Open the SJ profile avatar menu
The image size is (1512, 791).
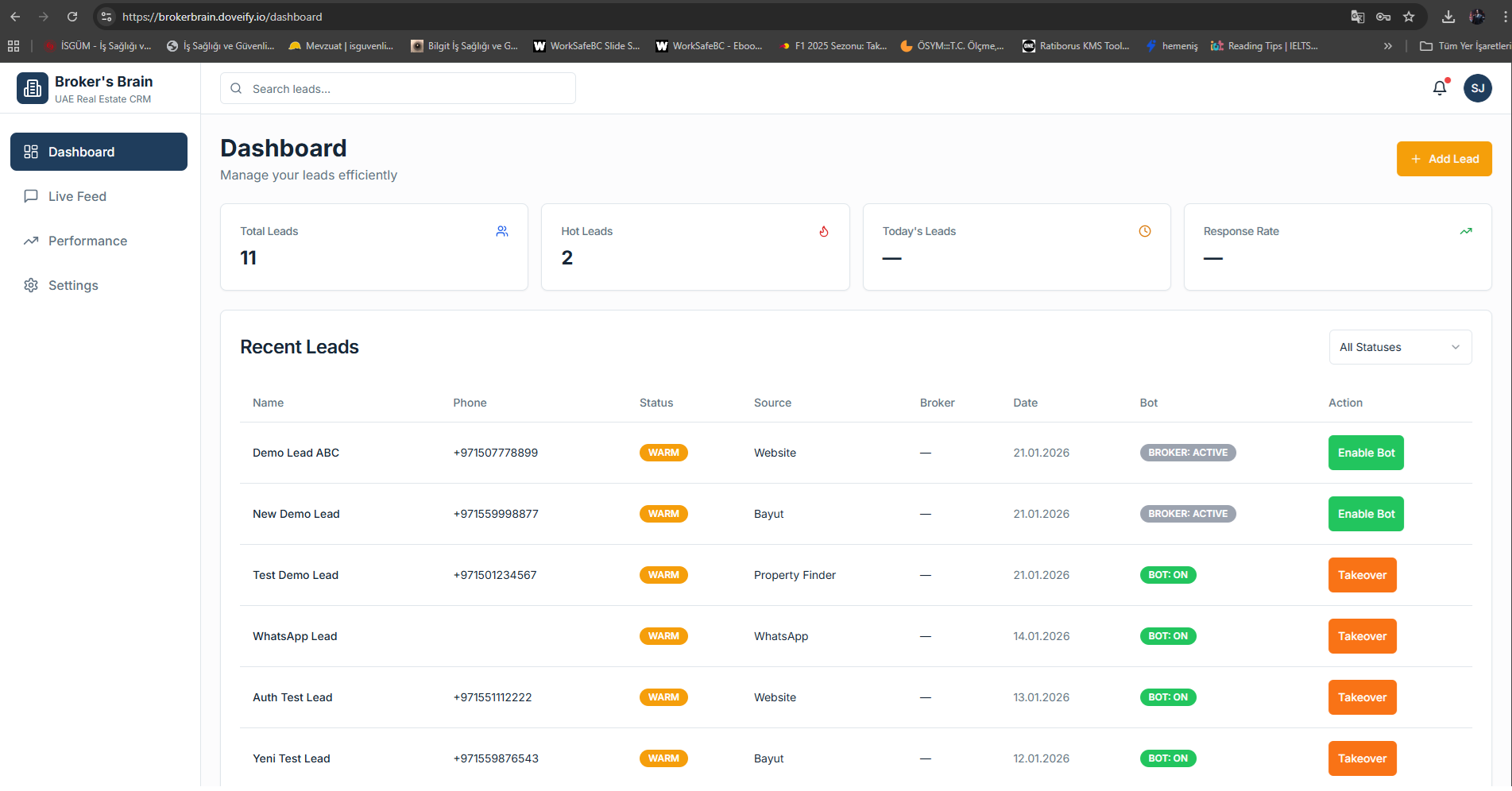pos(1478,88)
